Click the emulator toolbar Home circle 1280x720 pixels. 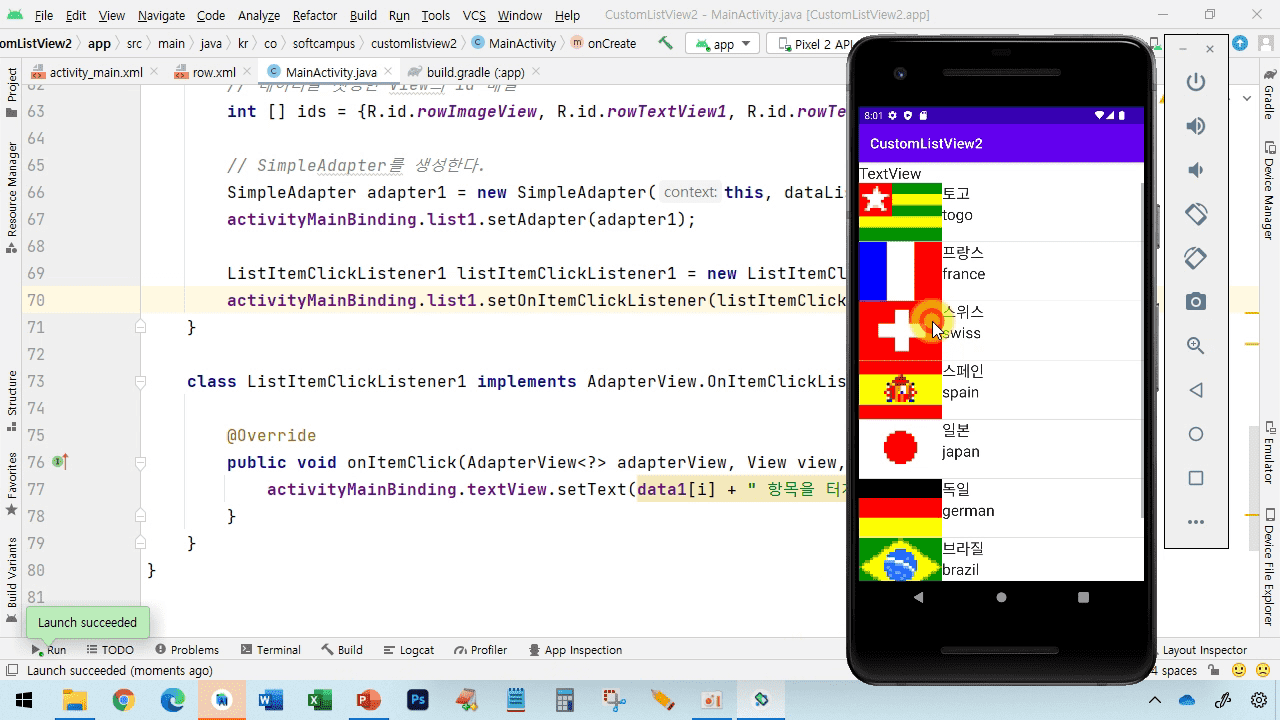[1196, 434]
